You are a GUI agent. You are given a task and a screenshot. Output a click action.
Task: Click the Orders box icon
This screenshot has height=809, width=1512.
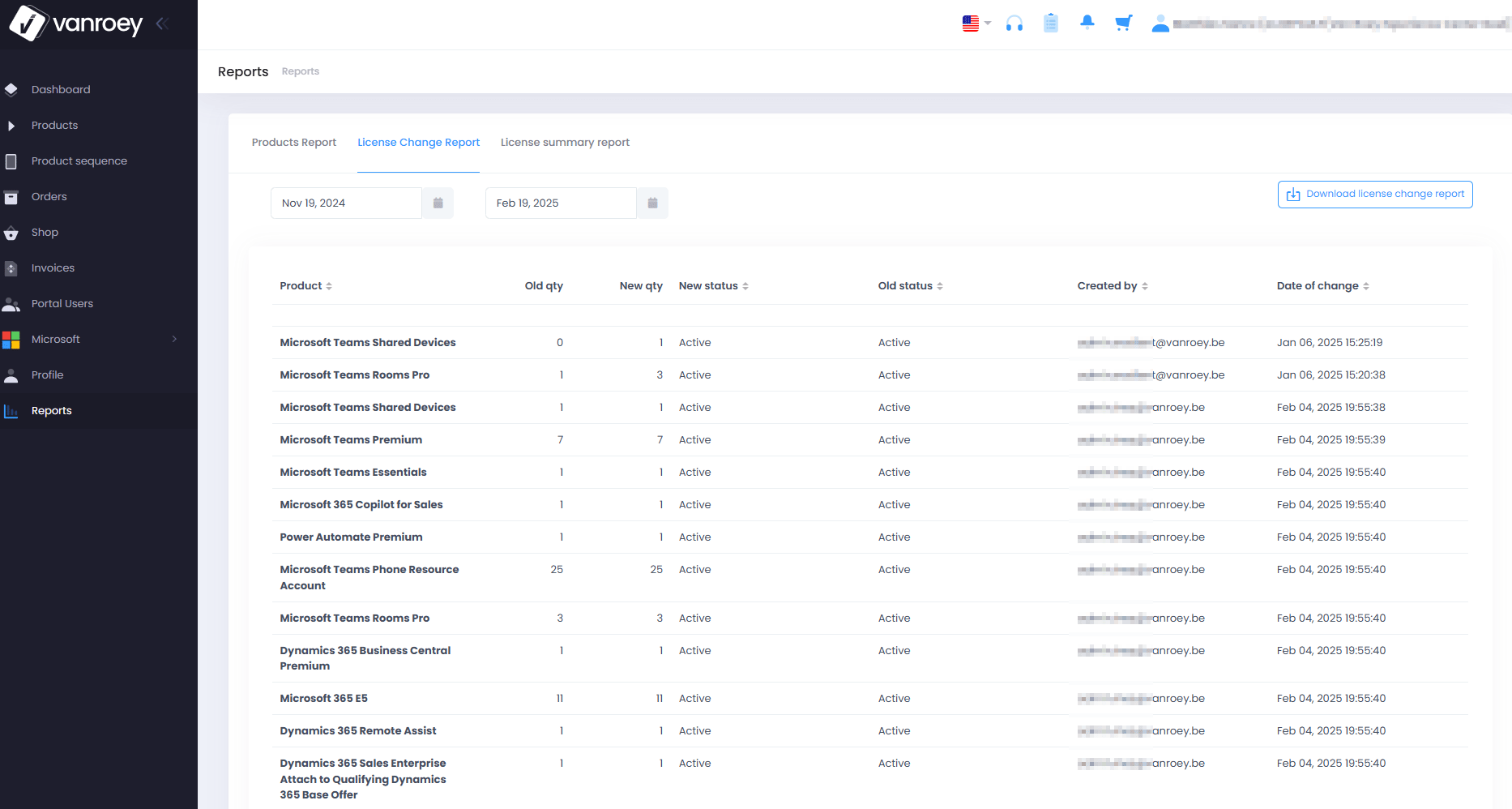click(11, 197)
